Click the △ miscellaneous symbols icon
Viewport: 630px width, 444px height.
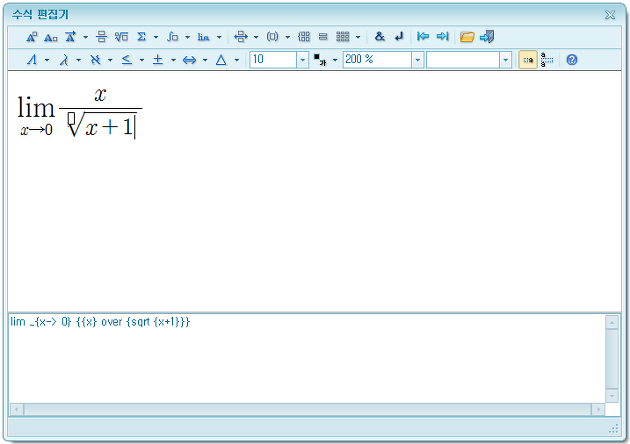tap(221, 60)
